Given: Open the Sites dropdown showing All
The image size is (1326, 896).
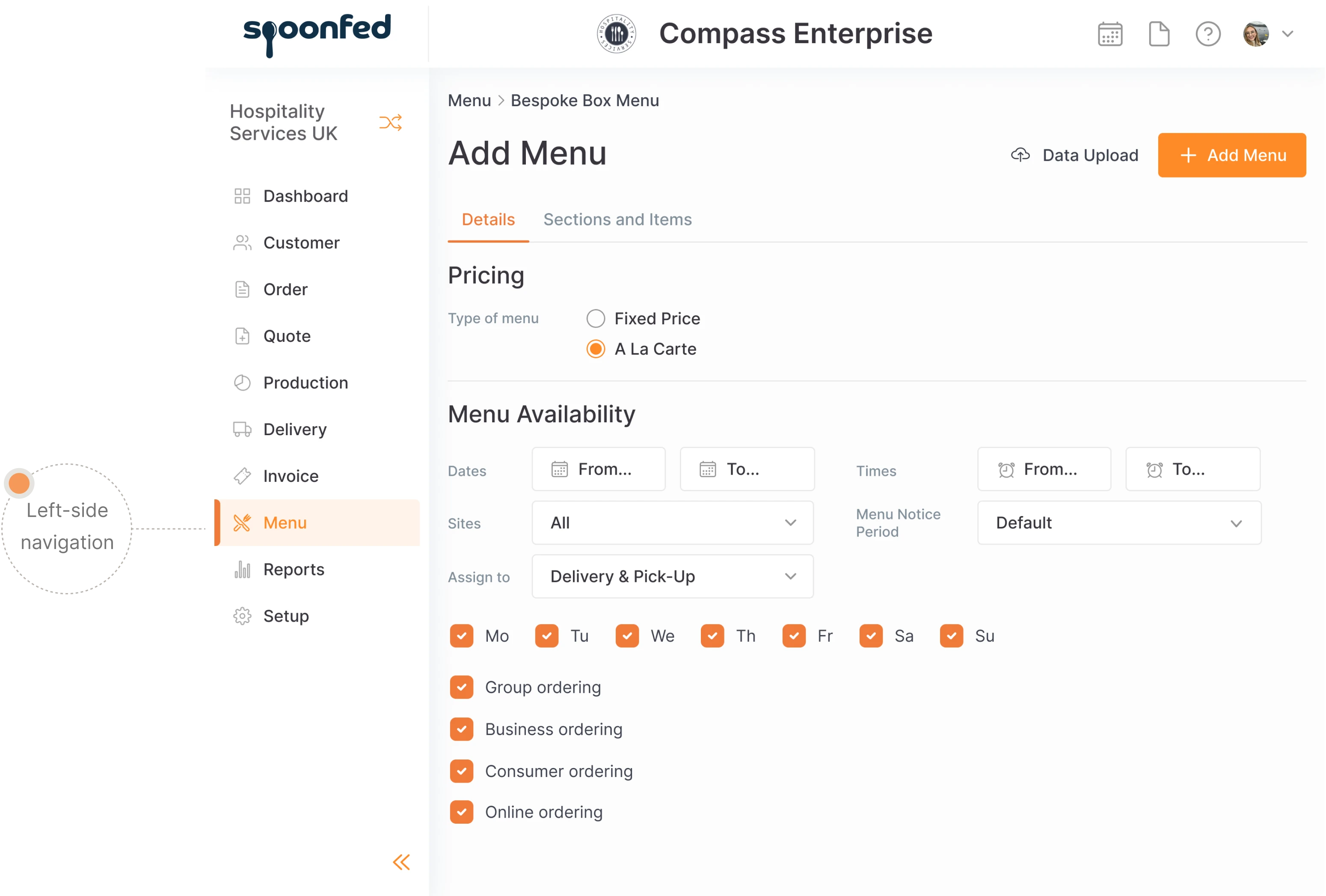Looking at the screenshot, I should [x=672, y=523].
